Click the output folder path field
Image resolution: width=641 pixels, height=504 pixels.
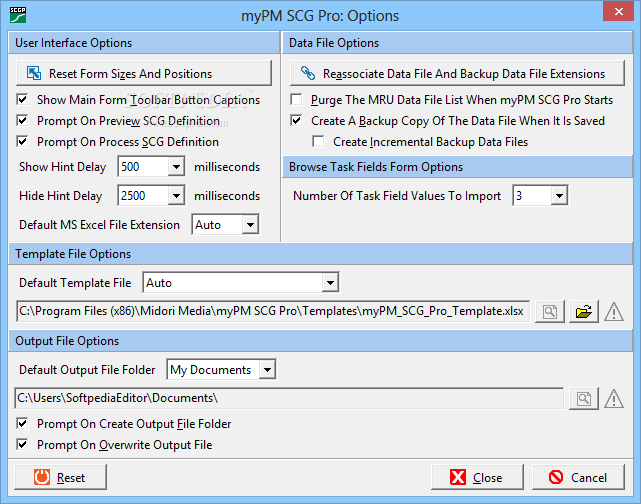point(289,399)
